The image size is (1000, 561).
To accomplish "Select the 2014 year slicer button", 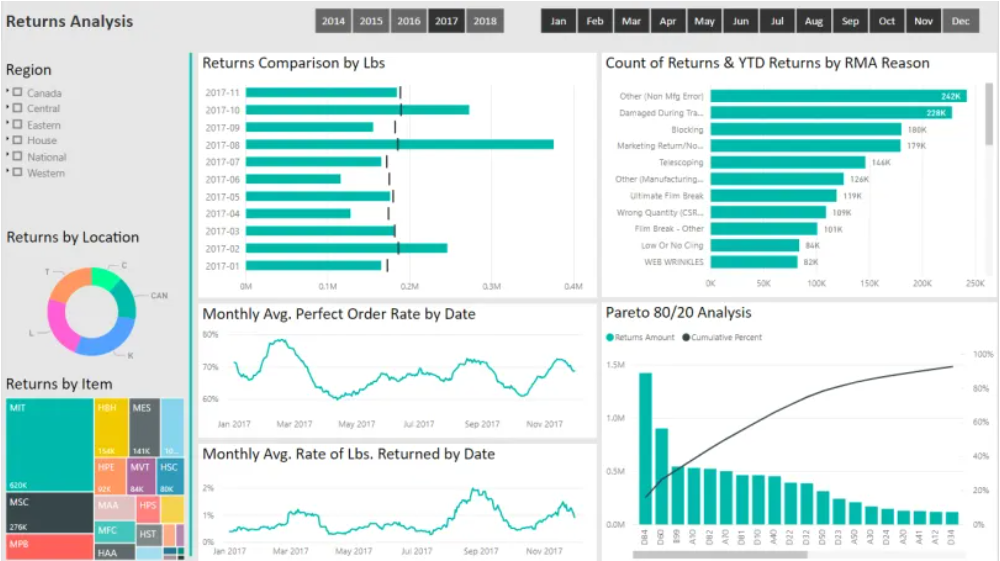I will tap(333, 21).
